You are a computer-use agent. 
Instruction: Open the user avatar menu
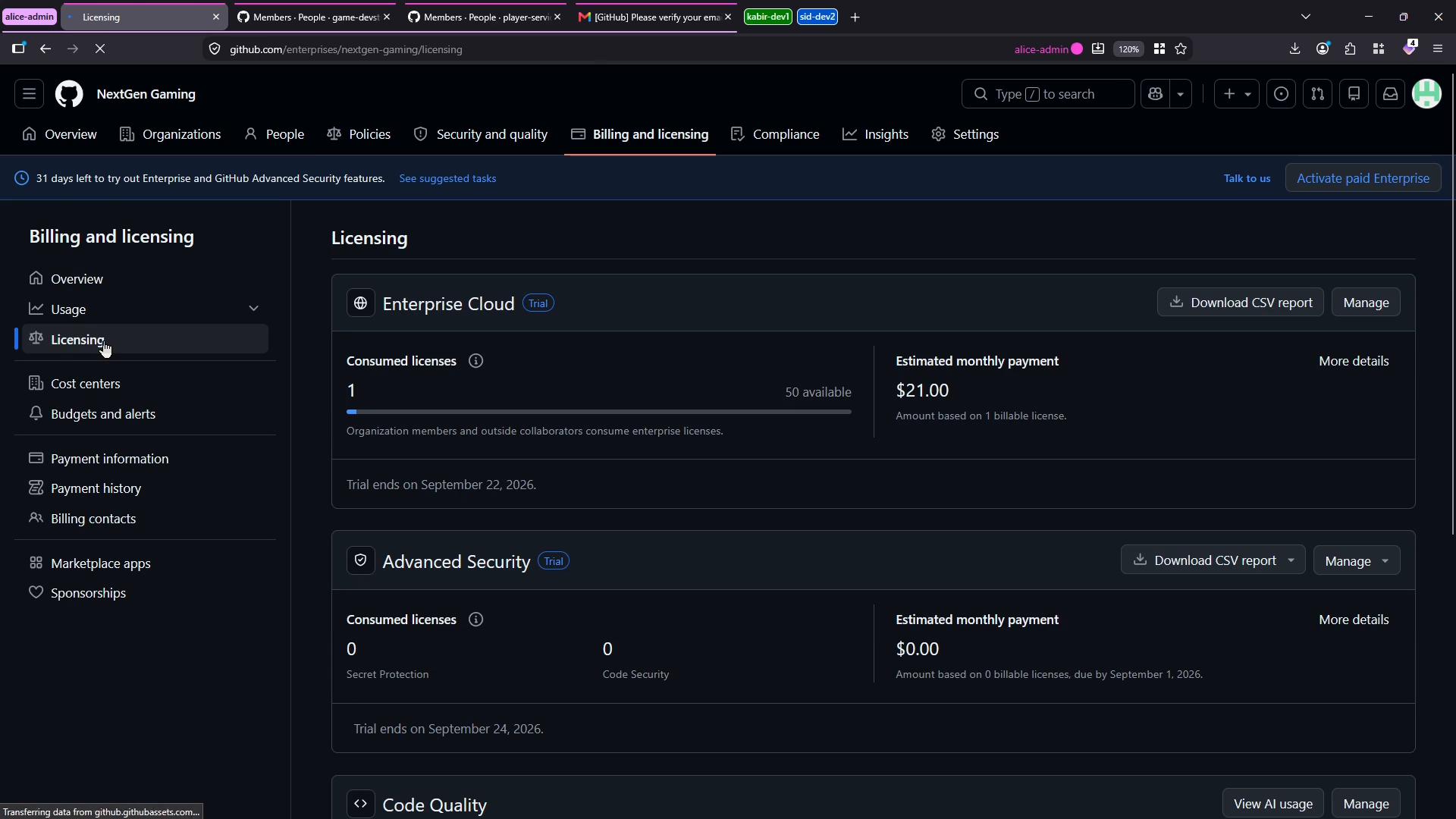(1426, 94)
